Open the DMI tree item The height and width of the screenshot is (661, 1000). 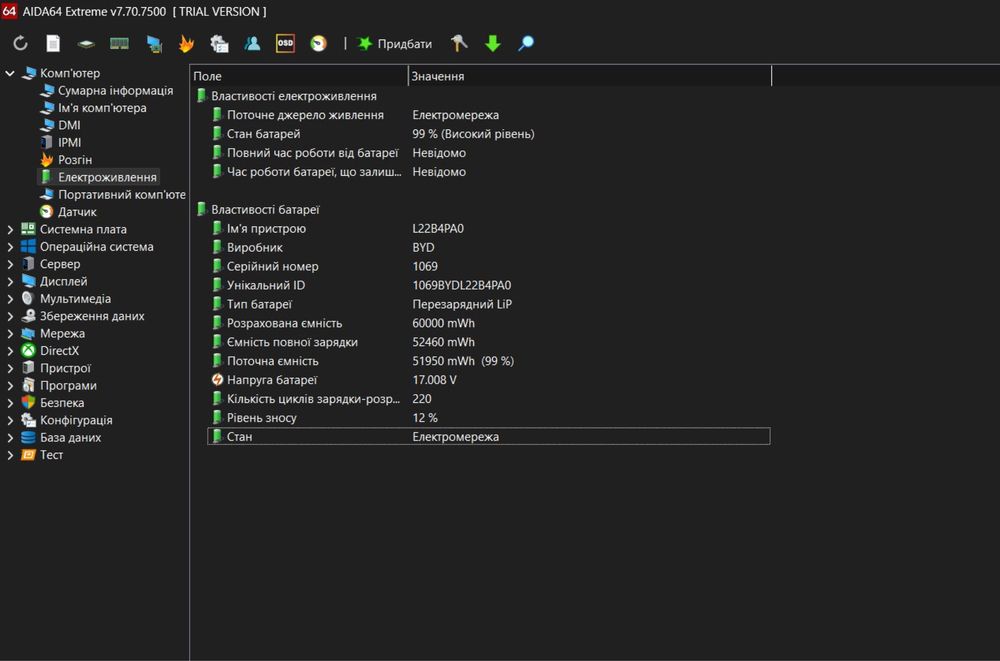coord(69,125)
